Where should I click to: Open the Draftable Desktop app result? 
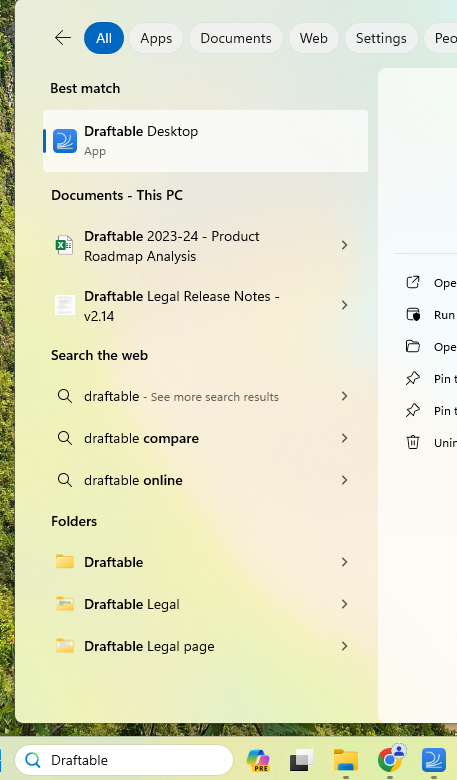(x=205, y=141)
